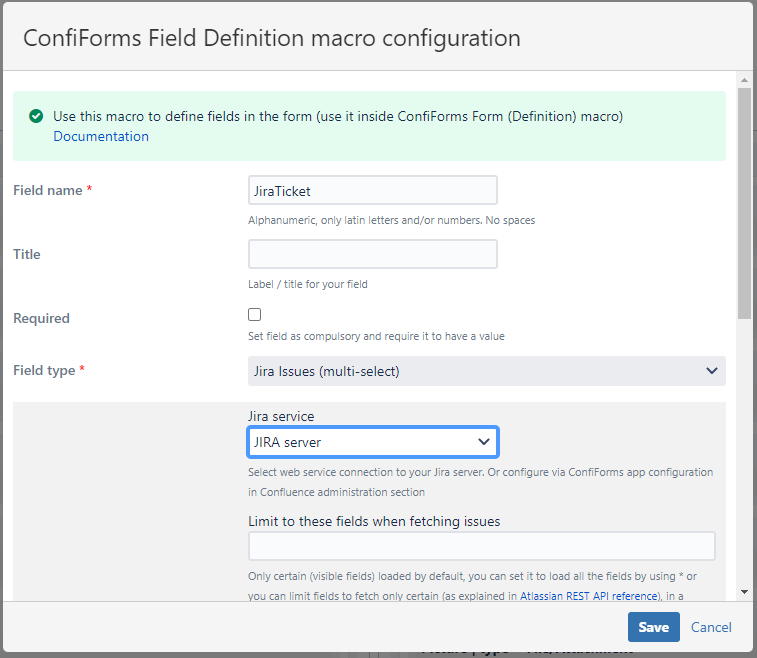The width and height of the screenshot is (757, 658).
Task: Expand the Jira service dropdown
Action: (373, 442)
